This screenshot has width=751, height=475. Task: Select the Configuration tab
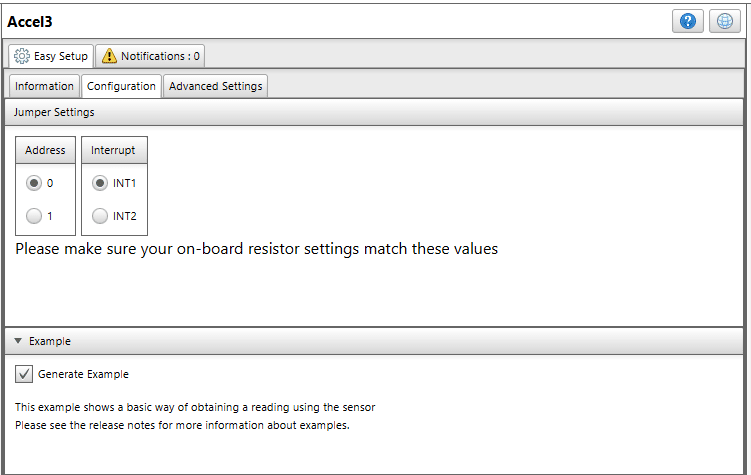(x=121, y=86)
